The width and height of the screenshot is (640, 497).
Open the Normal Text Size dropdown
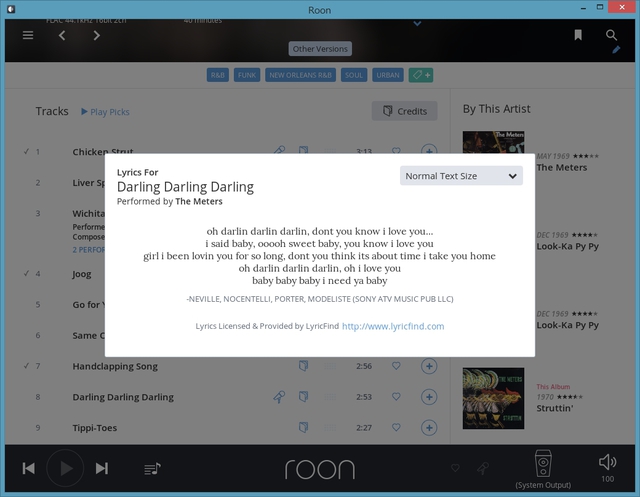(x=461, y=176)
